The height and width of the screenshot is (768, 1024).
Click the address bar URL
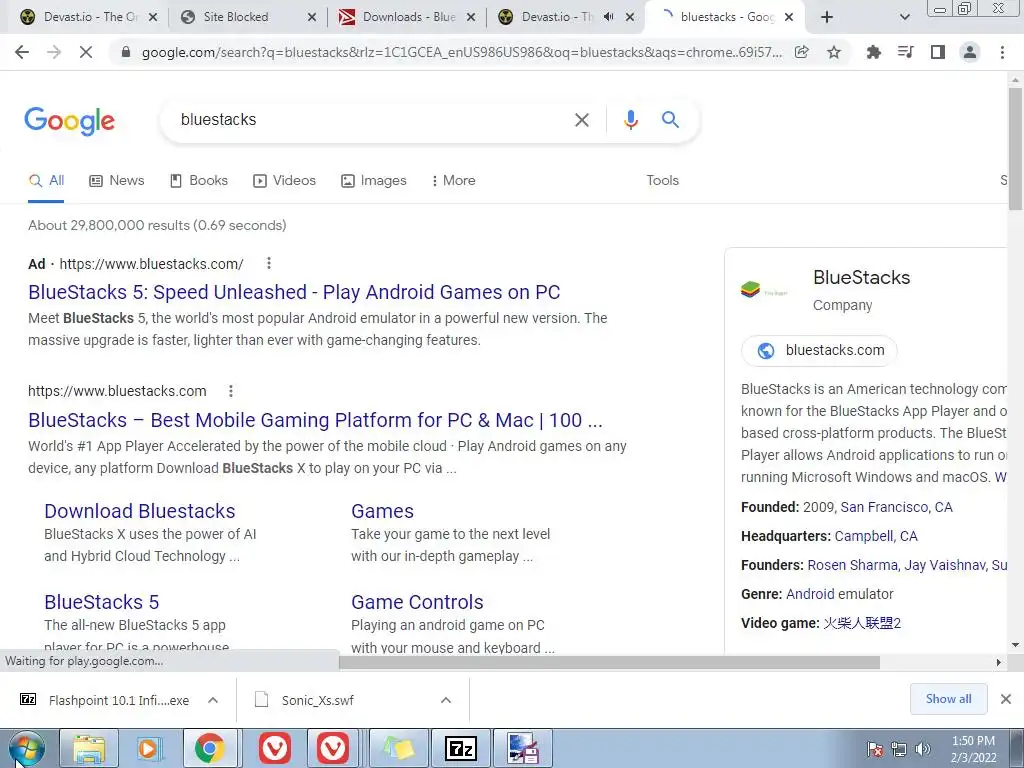(461, 52)
